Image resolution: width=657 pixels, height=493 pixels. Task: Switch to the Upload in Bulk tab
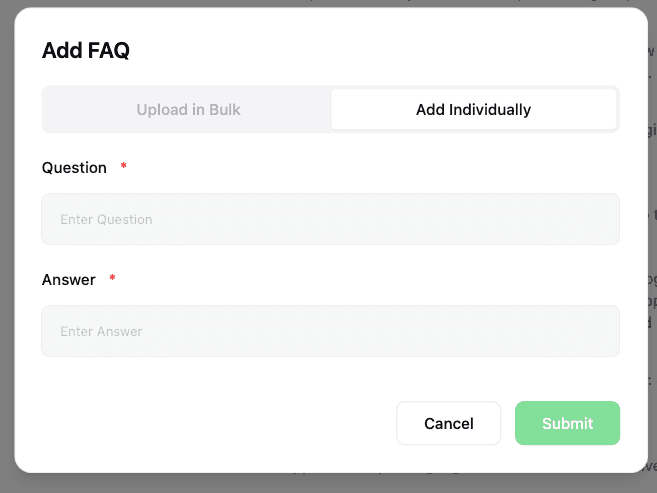tap(188, 110)
